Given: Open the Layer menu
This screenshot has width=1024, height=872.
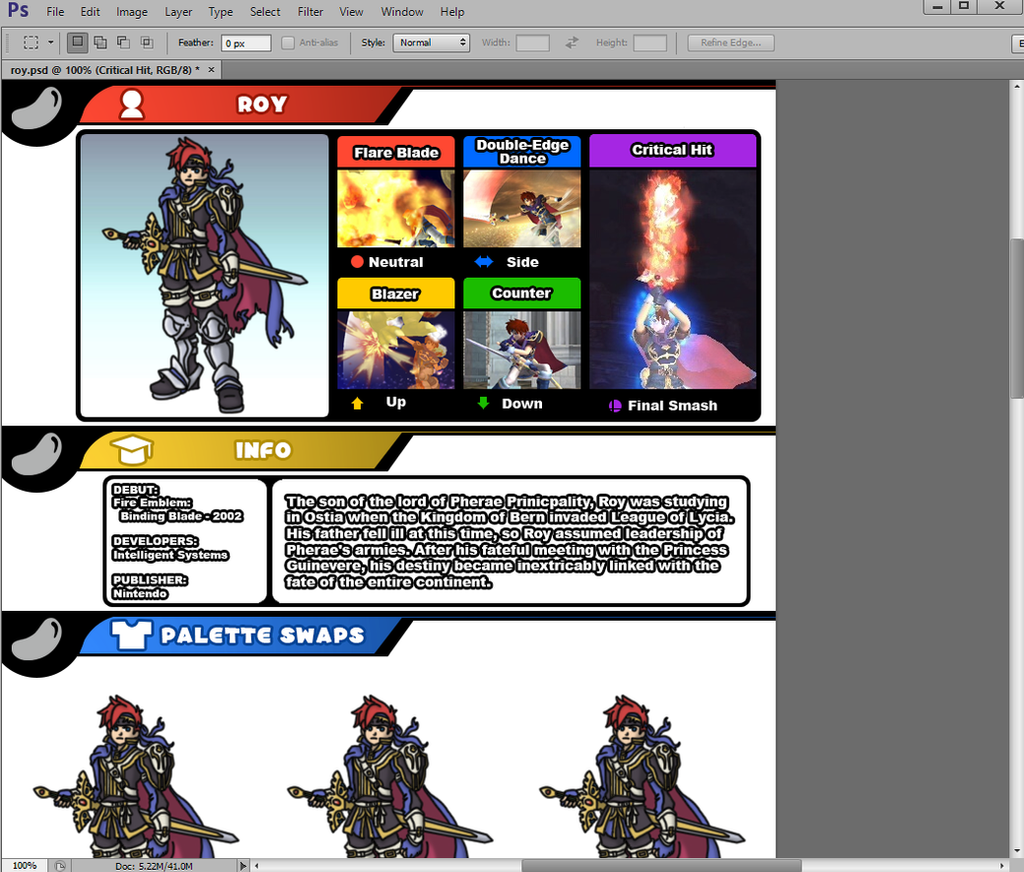Looking at the screenshot, I should (x=178, y=12).
